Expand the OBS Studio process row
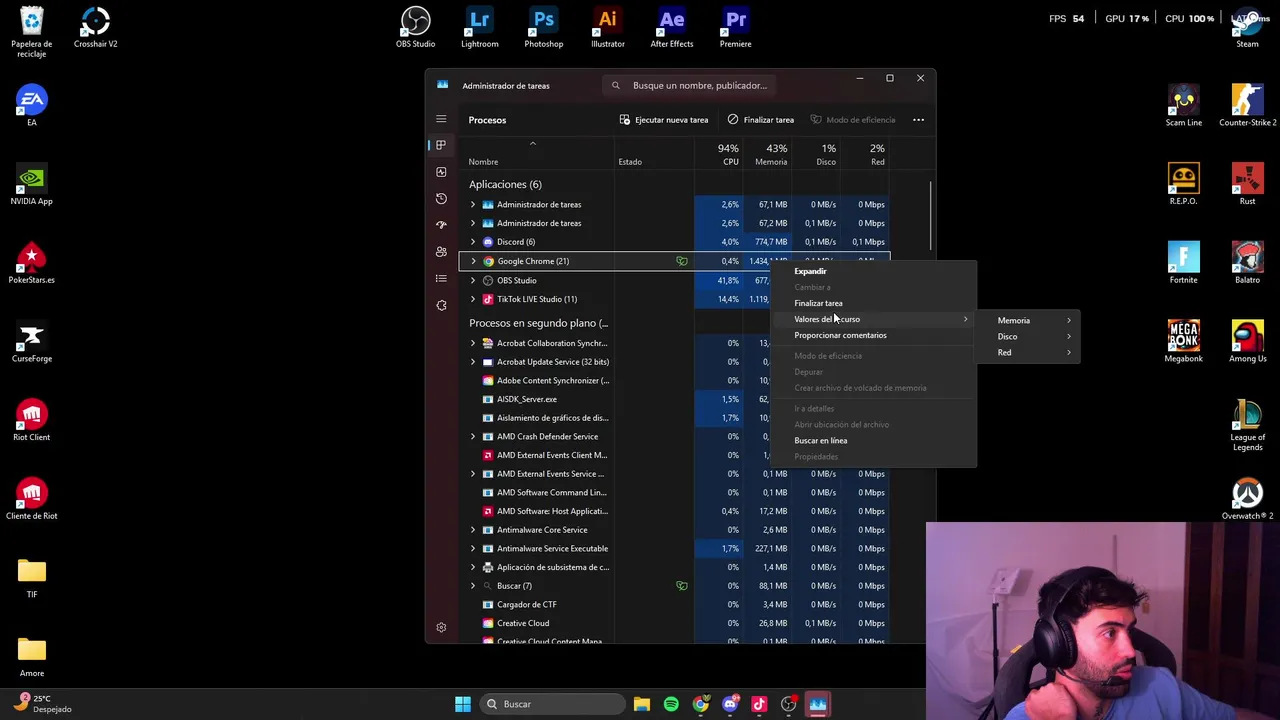 [x=473, y=280]
